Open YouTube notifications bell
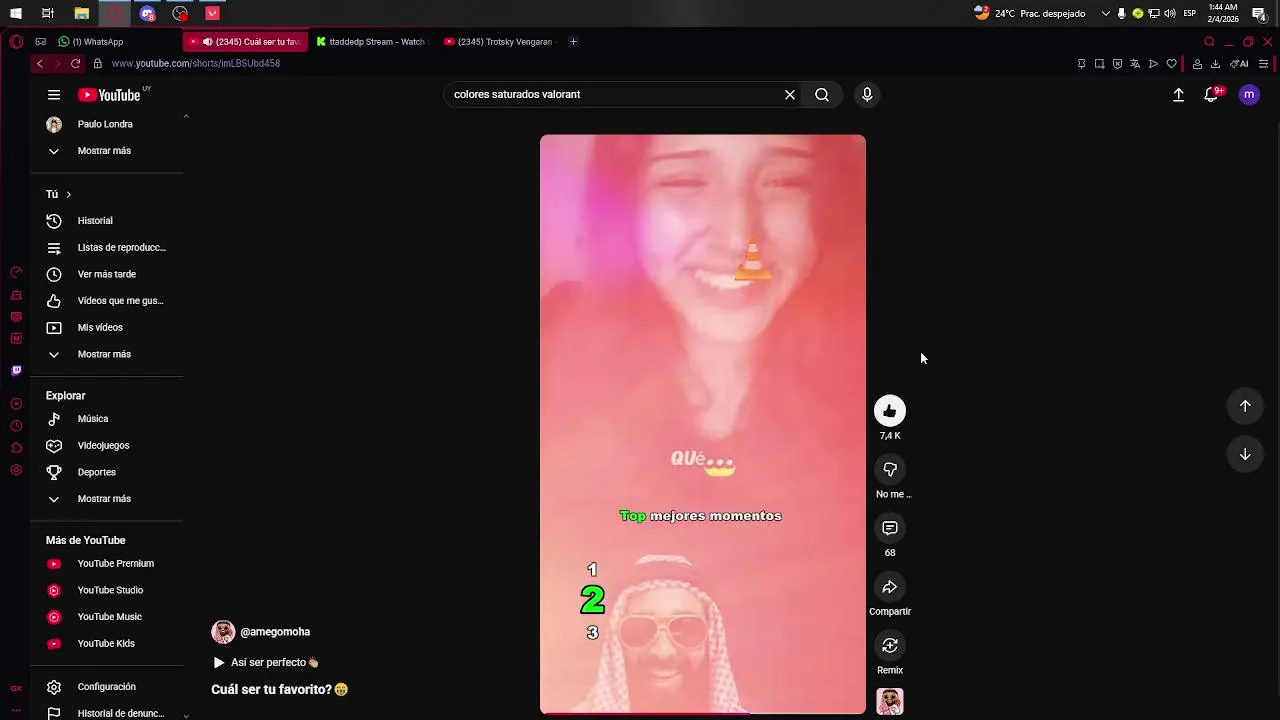The width and height of the screenshot is (1280, 720). (x=1211, y=95)
